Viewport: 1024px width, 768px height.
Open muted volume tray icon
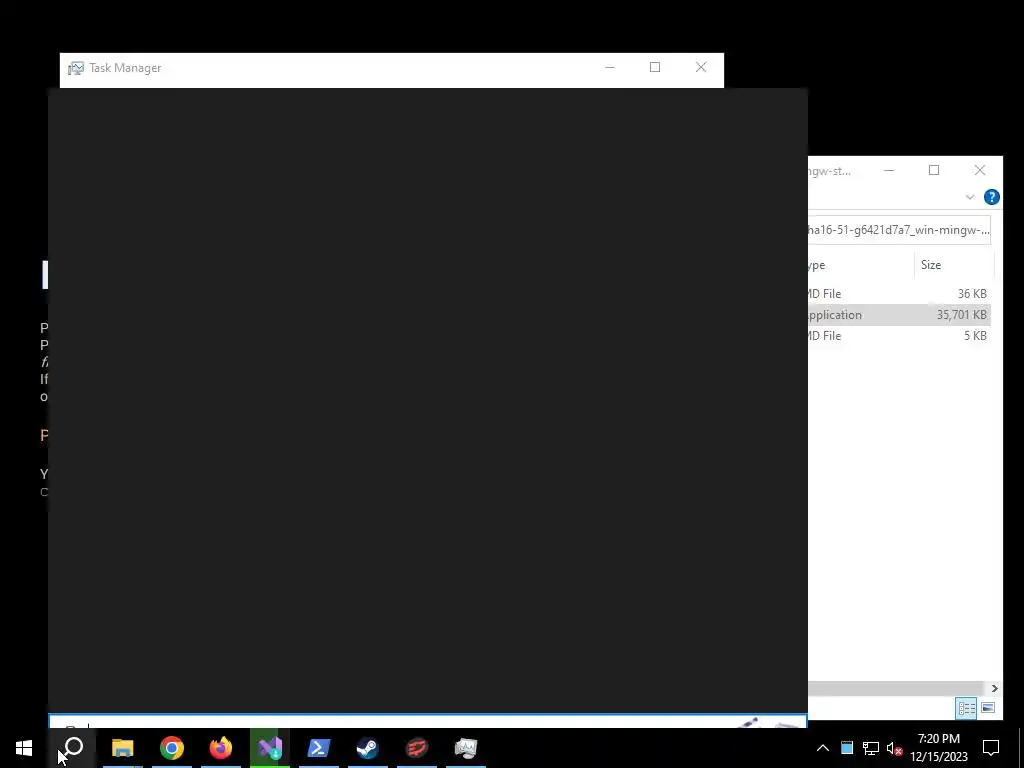click(895, 748)
